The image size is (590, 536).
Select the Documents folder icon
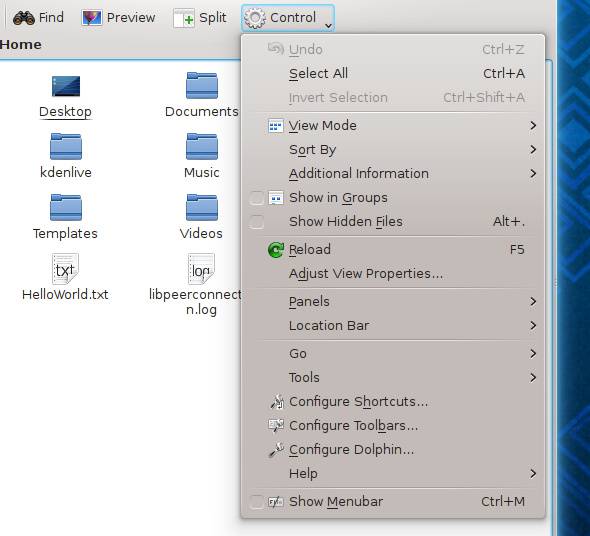click(202, 85)
